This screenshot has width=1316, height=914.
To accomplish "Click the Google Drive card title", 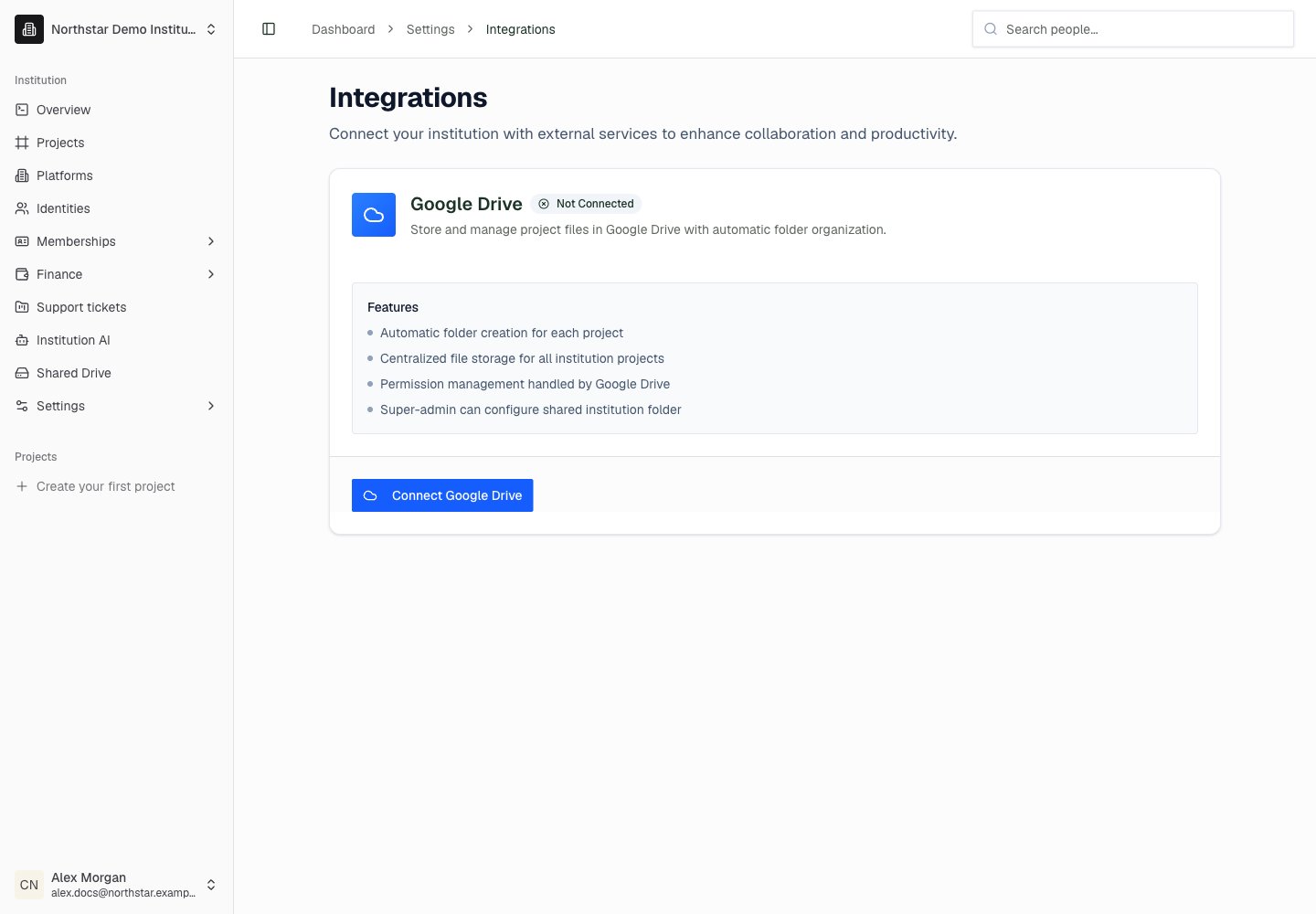I will click(x=466, y=204).
